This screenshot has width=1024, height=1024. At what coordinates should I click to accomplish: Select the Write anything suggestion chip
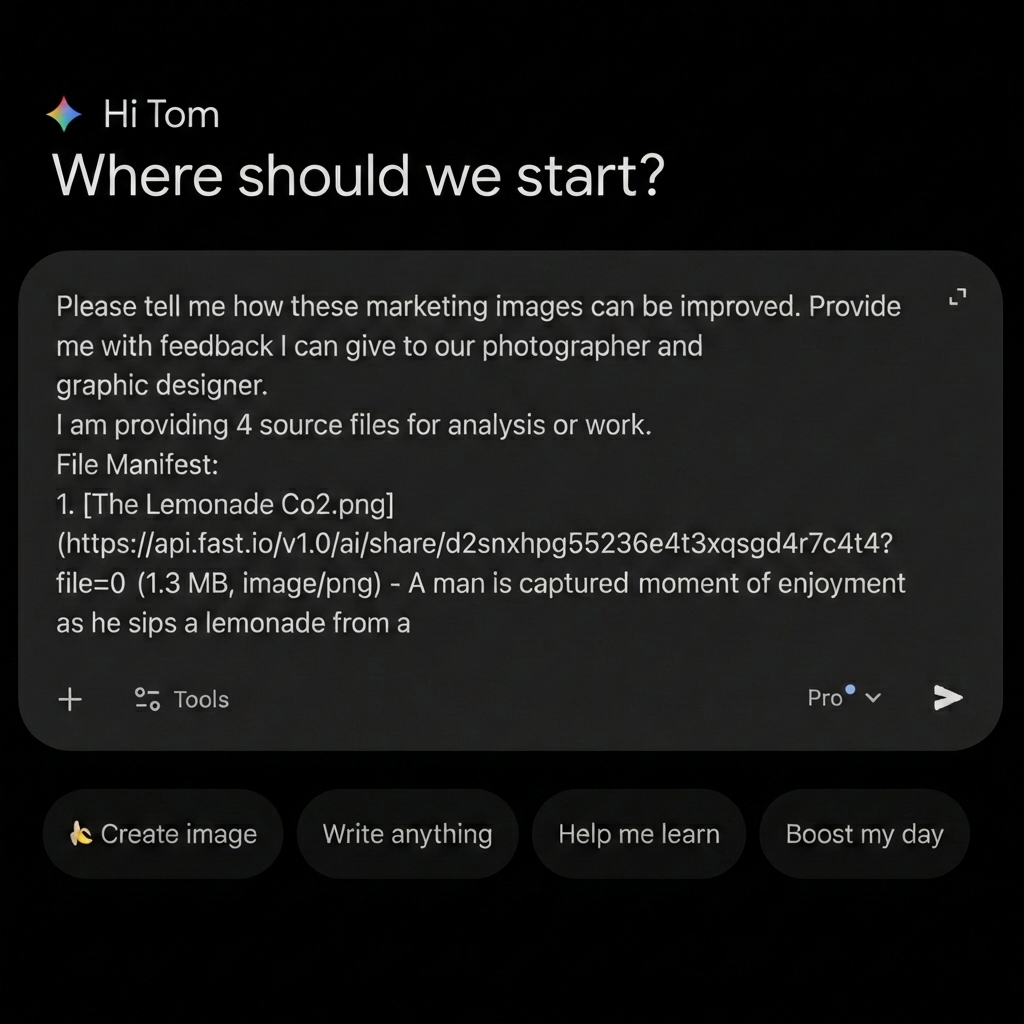[407, 834]
